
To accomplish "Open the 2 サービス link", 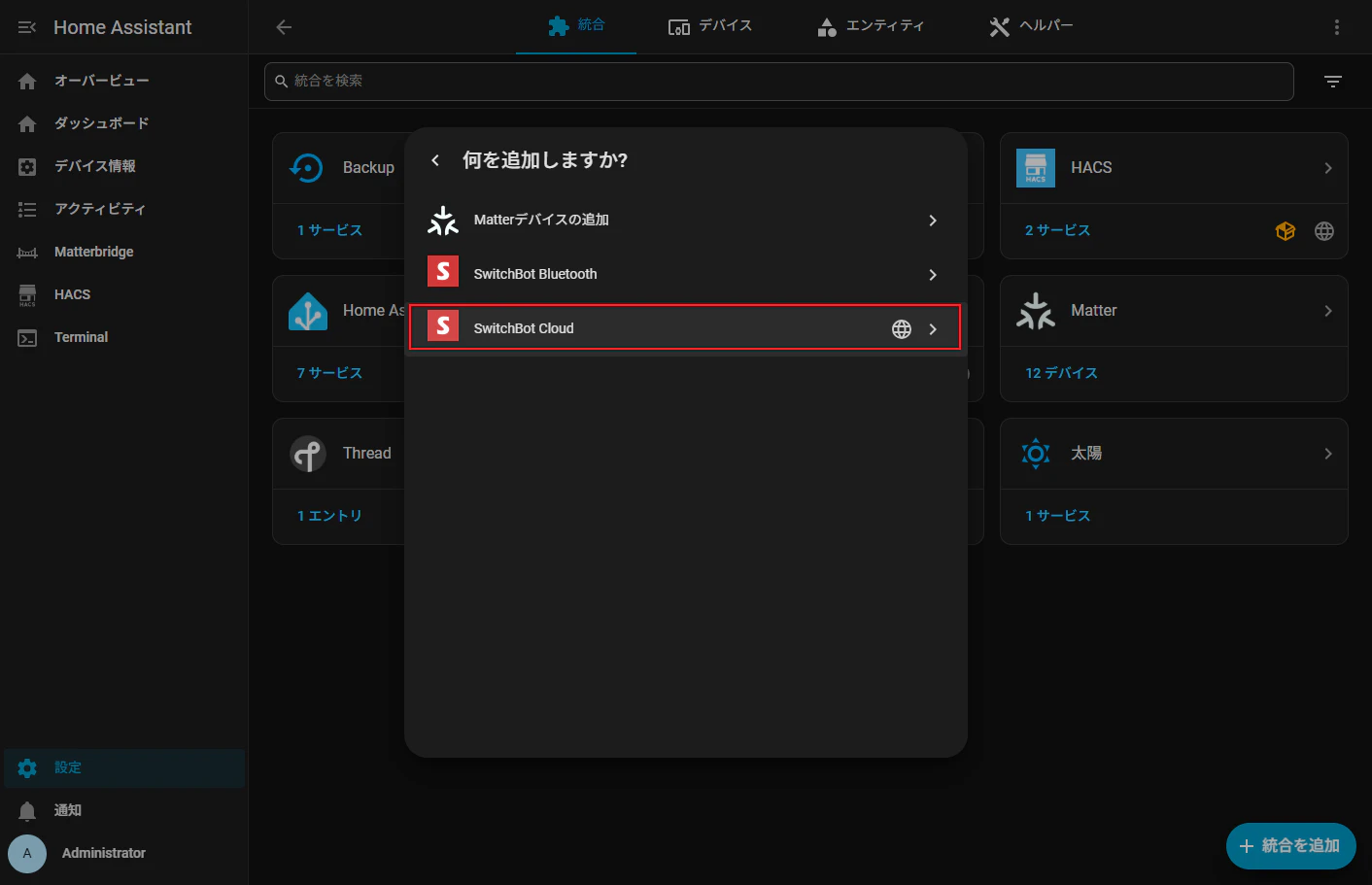I will 1057,230.
